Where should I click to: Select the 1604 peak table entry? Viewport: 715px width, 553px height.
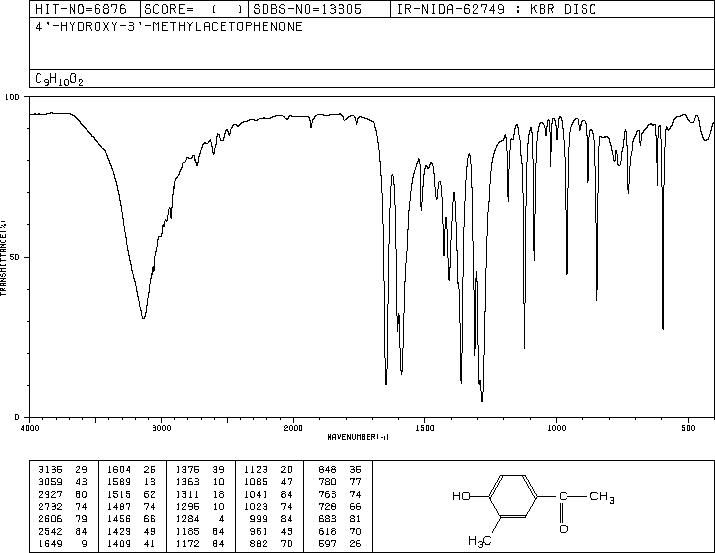[131, 470]
